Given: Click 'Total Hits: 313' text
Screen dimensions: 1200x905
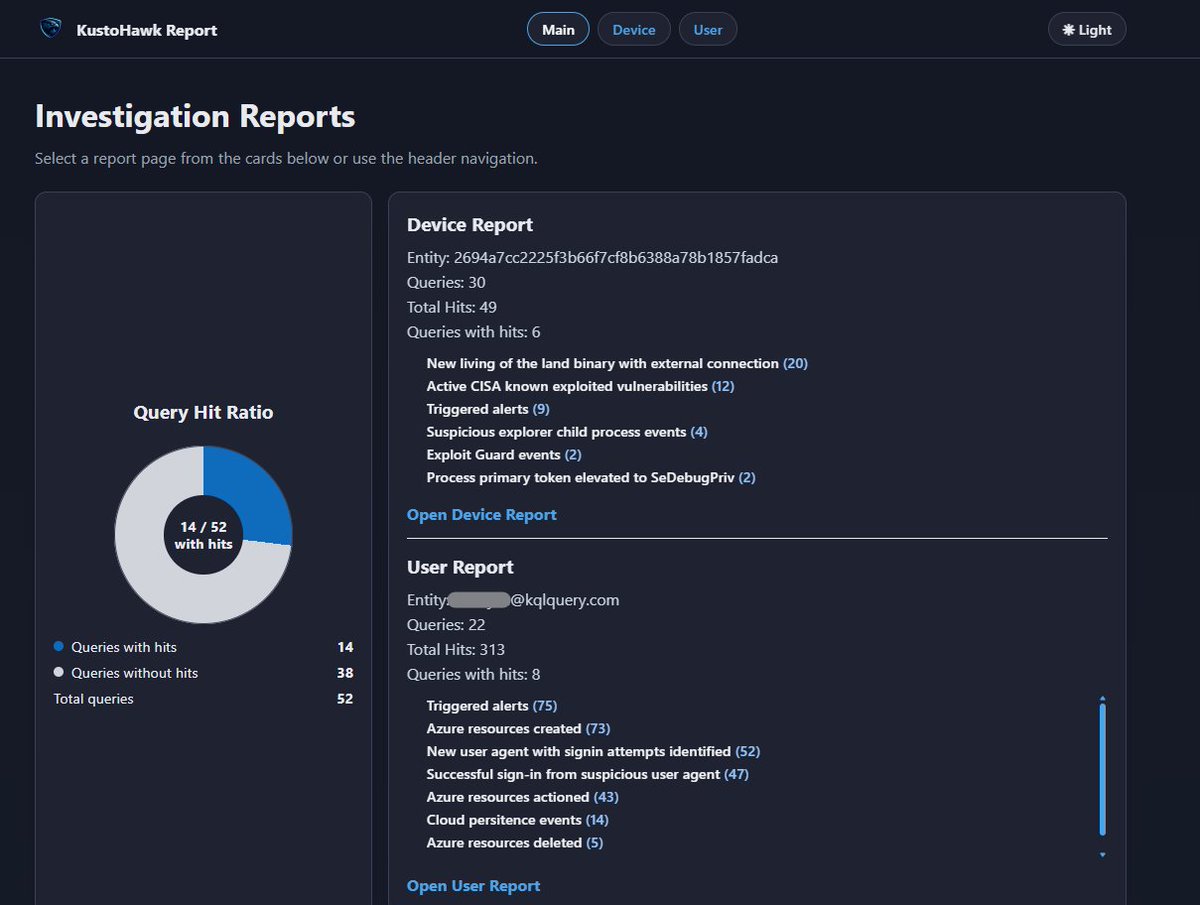Looking at the screenshot, I should pyautogui.click(x=456, y=649).
